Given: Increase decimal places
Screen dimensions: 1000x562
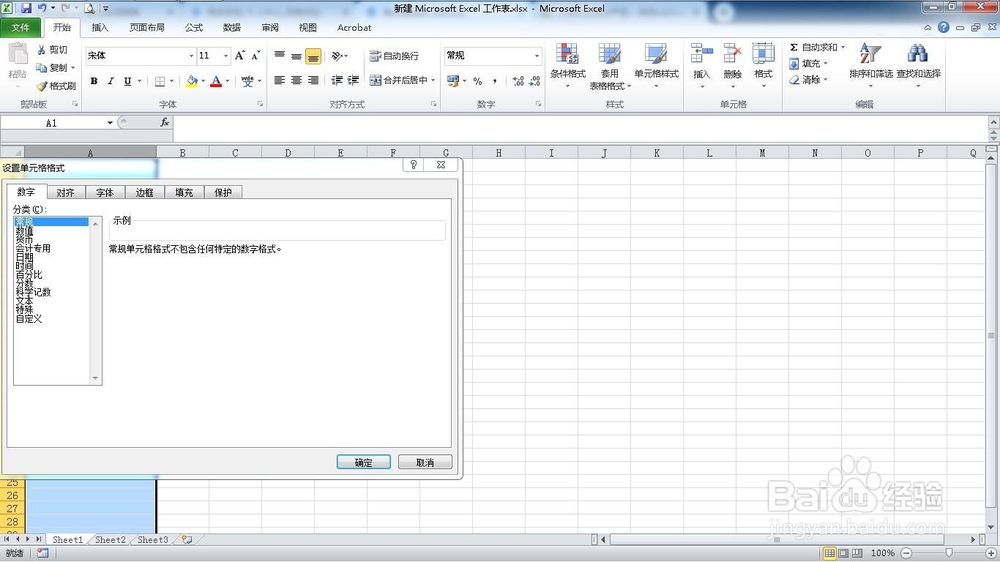Looking at the screenshot, I should point(518,81).
